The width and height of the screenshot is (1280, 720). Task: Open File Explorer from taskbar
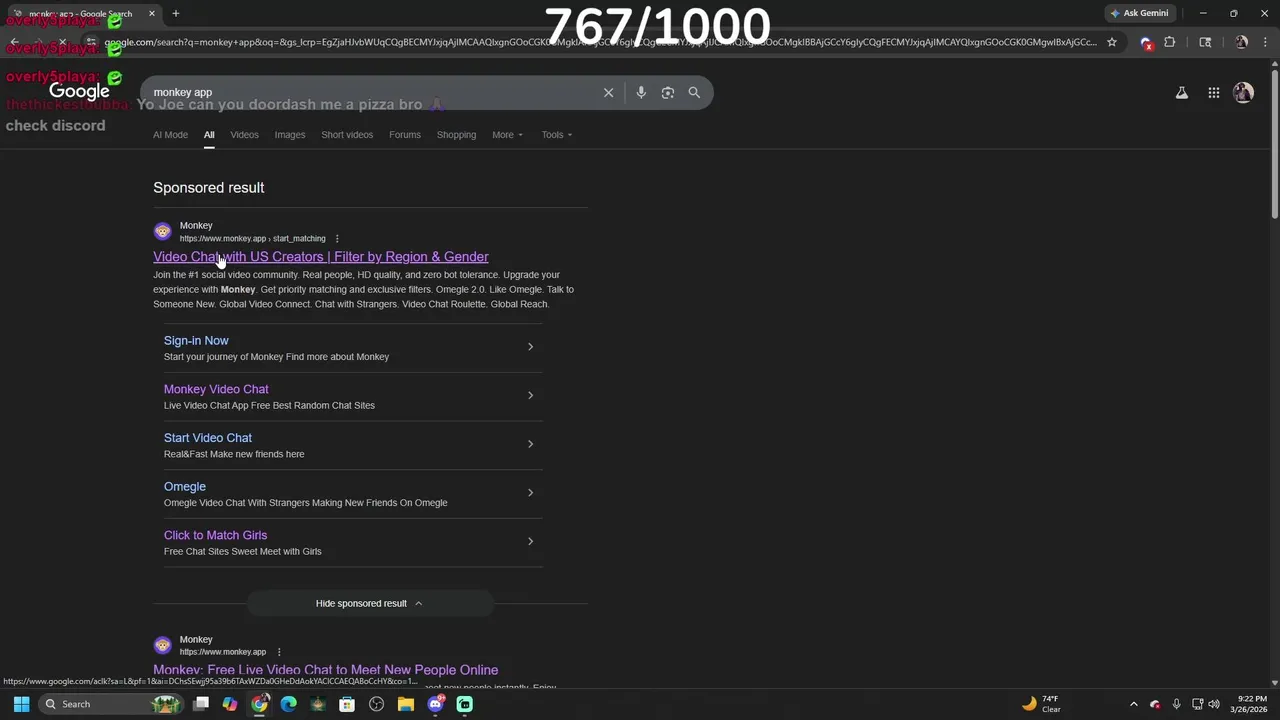[x=406, y=704]
